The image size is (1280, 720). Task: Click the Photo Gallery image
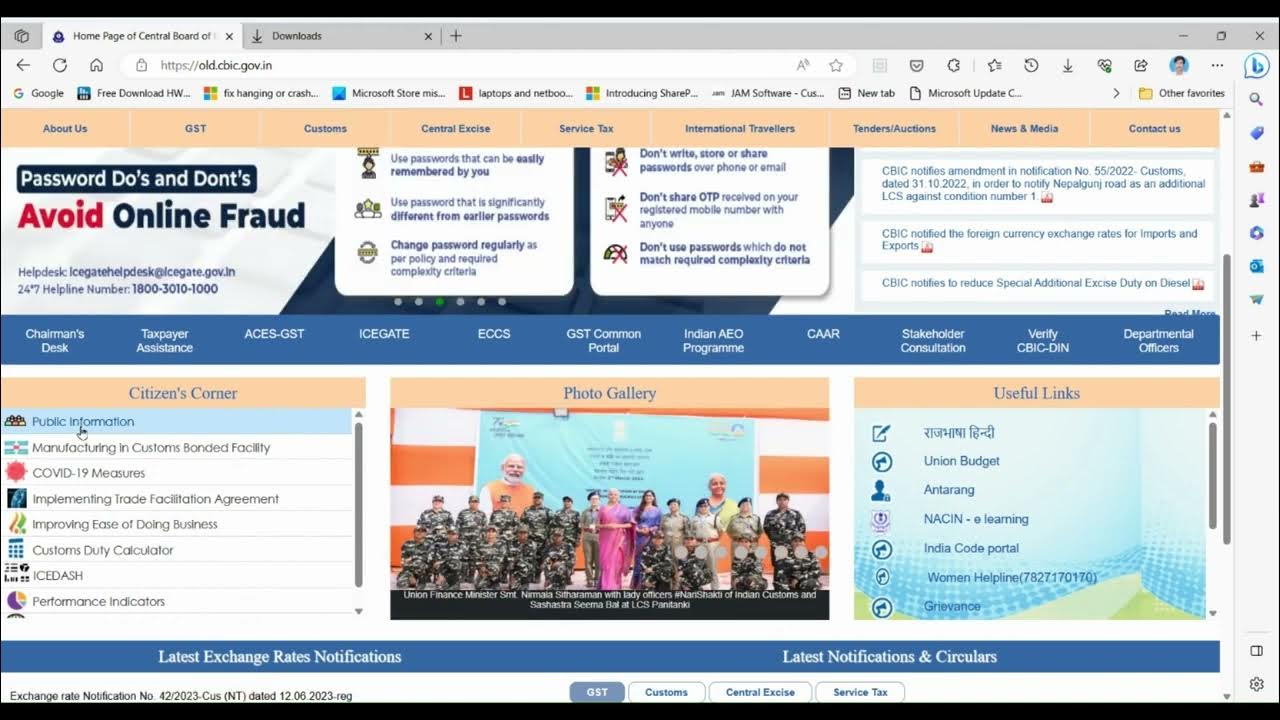[x=610, y=513]
